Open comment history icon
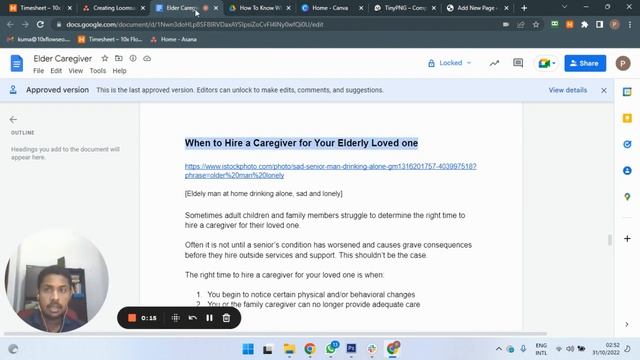Image resolution: width=640 pixels, height=360 pixels. coord(518,63)
